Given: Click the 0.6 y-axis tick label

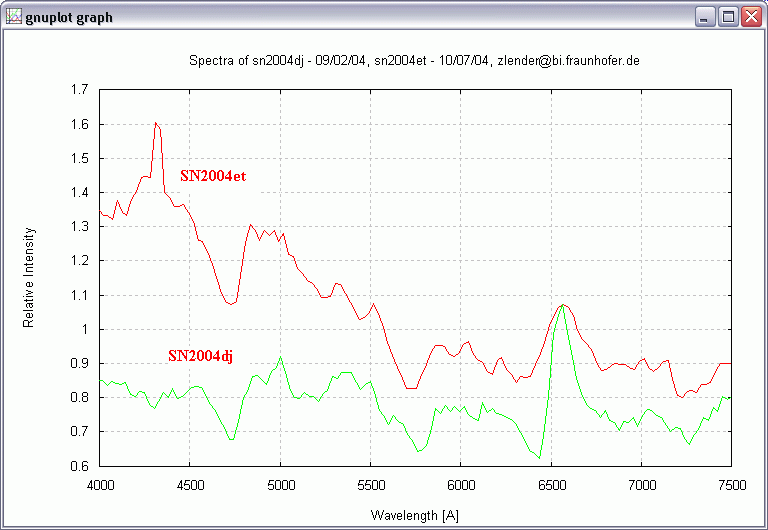Looking at the screenshot, I should [x=80, y=466].
